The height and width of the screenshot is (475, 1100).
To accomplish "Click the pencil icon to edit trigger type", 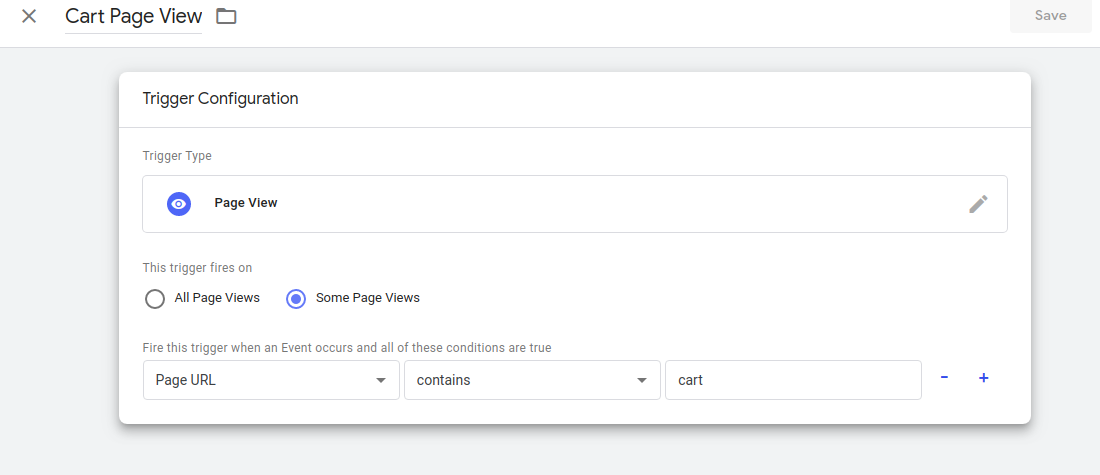I will [977, 204].
